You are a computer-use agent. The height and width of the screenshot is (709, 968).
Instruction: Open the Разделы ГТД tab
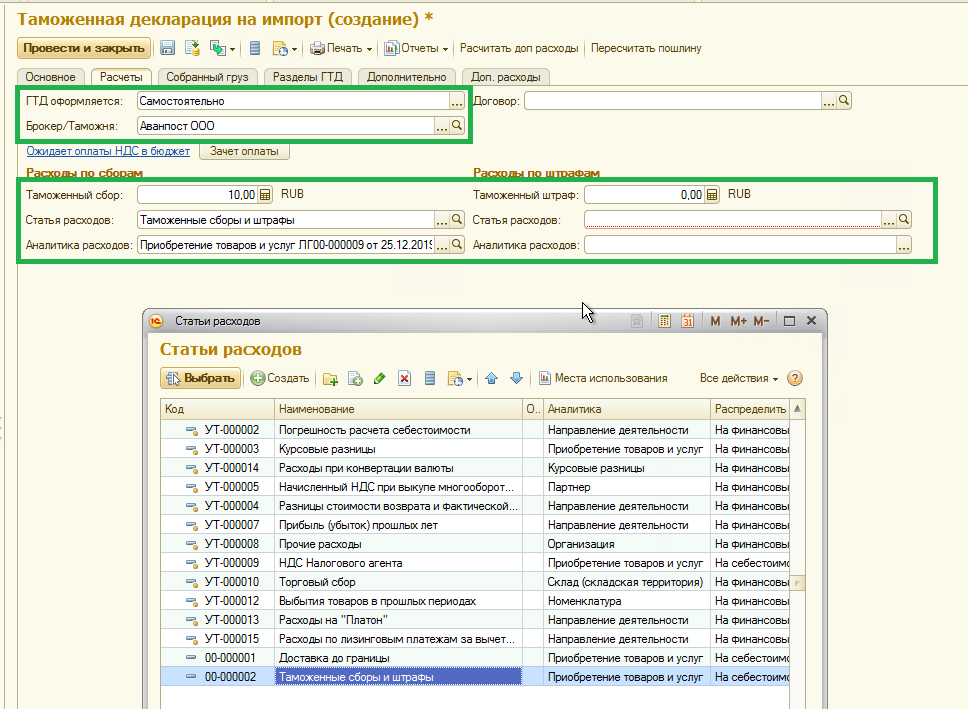310,77
